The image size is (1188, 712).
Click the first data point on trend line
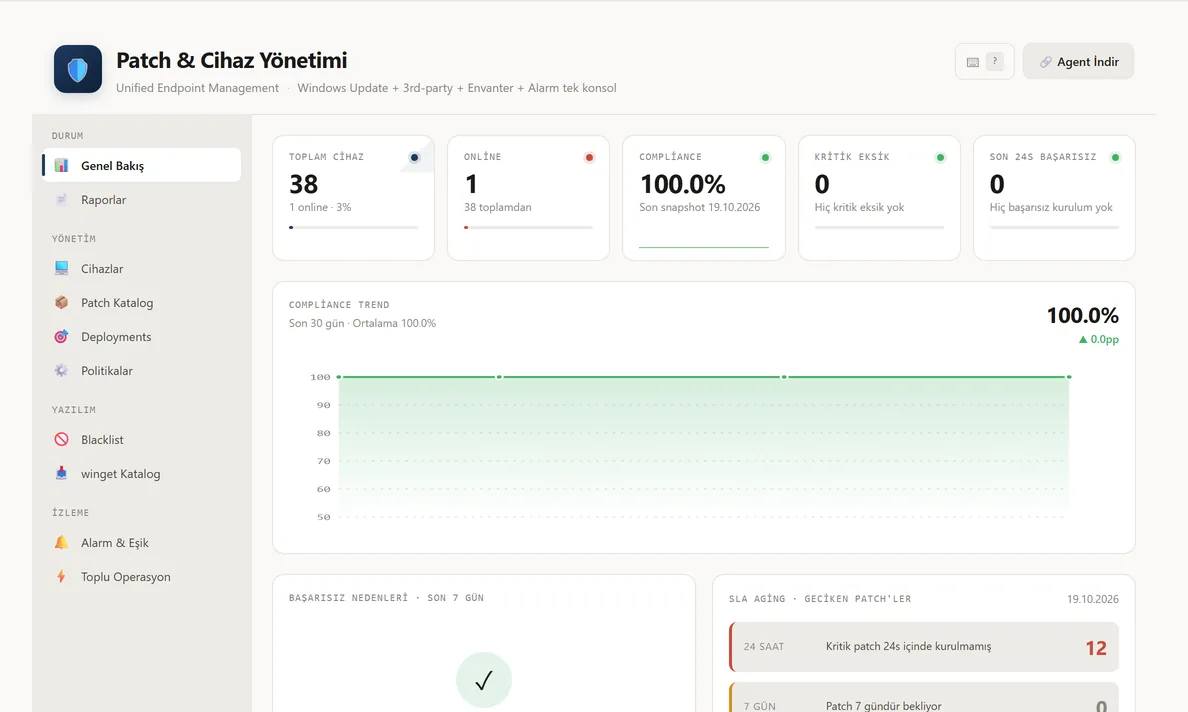[x=339, y=376]
